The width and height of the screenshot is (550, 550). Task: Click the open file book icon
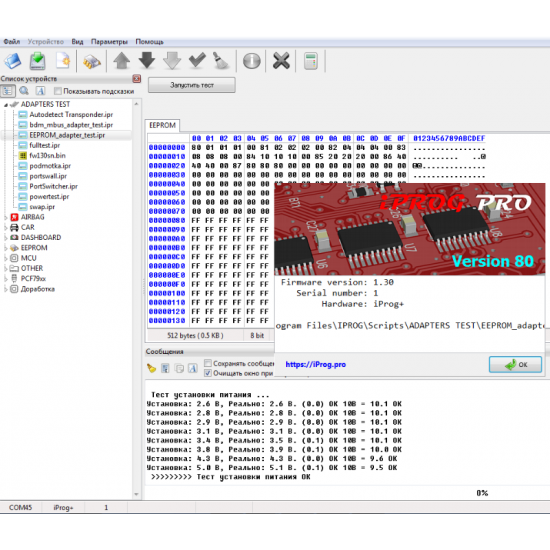[13, 61]
